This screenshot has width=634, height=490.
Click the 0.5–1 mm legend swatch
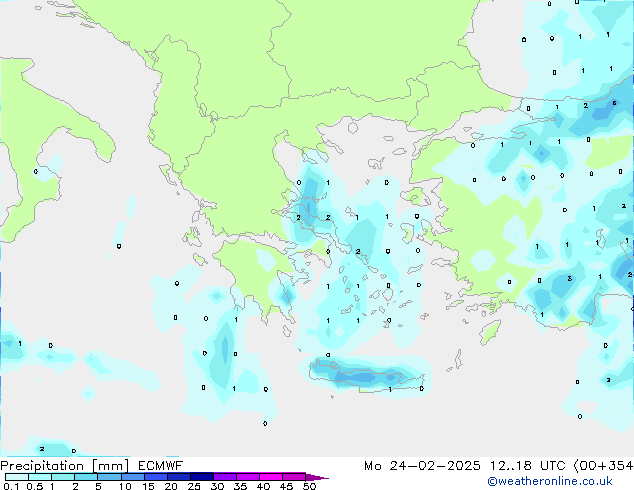40,477
